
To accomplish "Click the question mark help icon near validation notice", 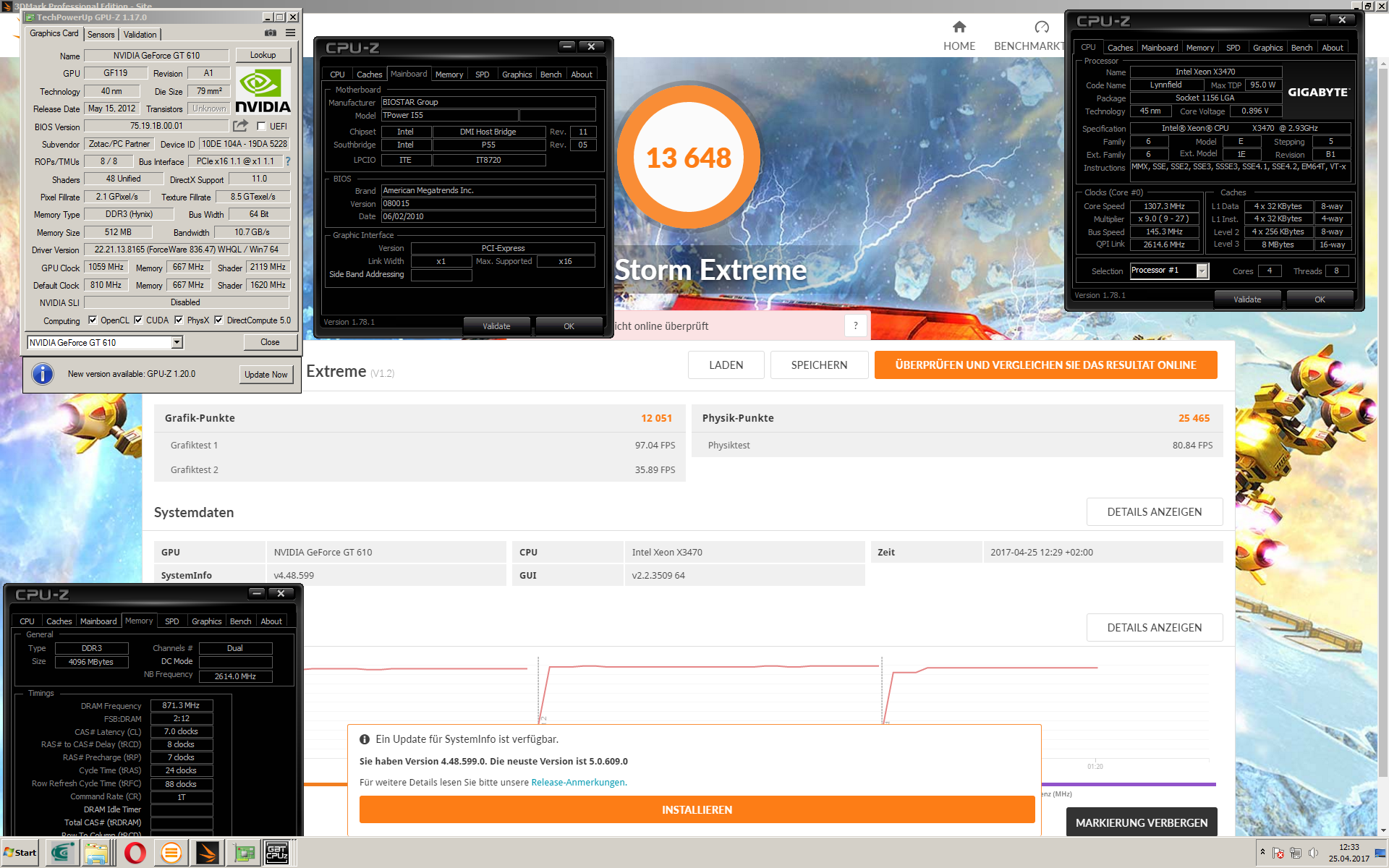I will pos(856,325).
